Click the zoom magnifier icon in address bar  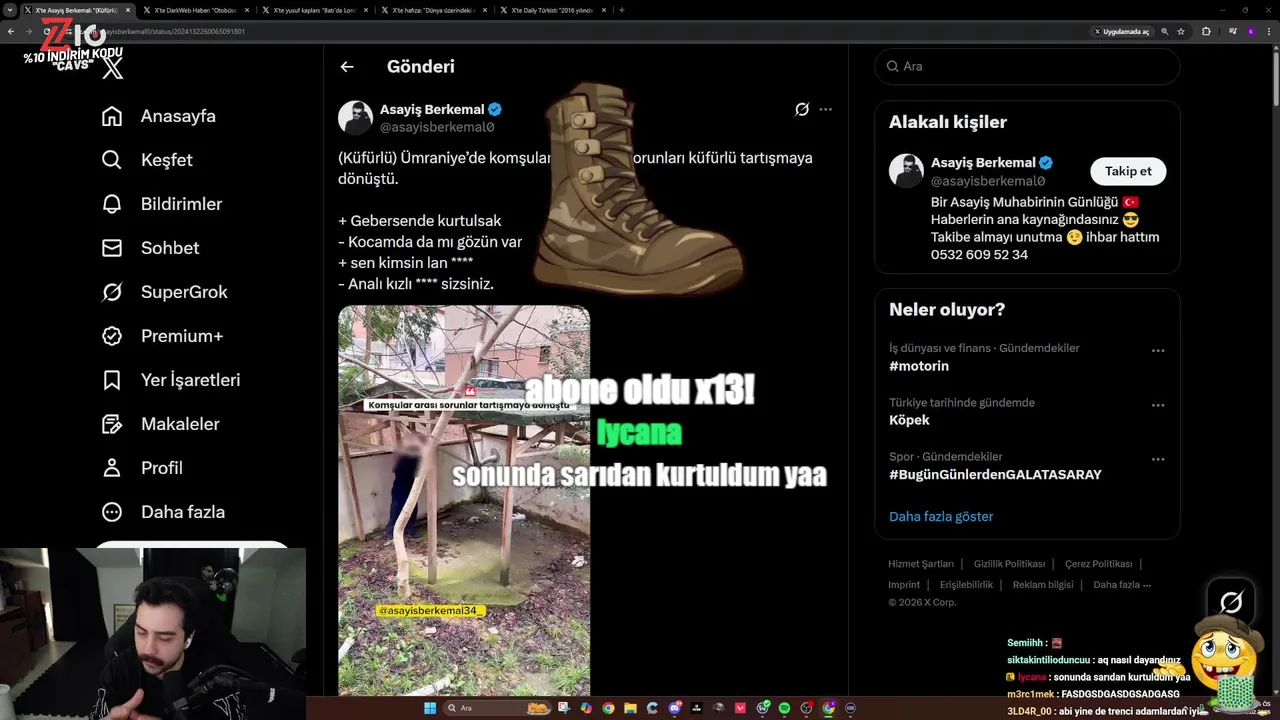tap(1165, 31)
